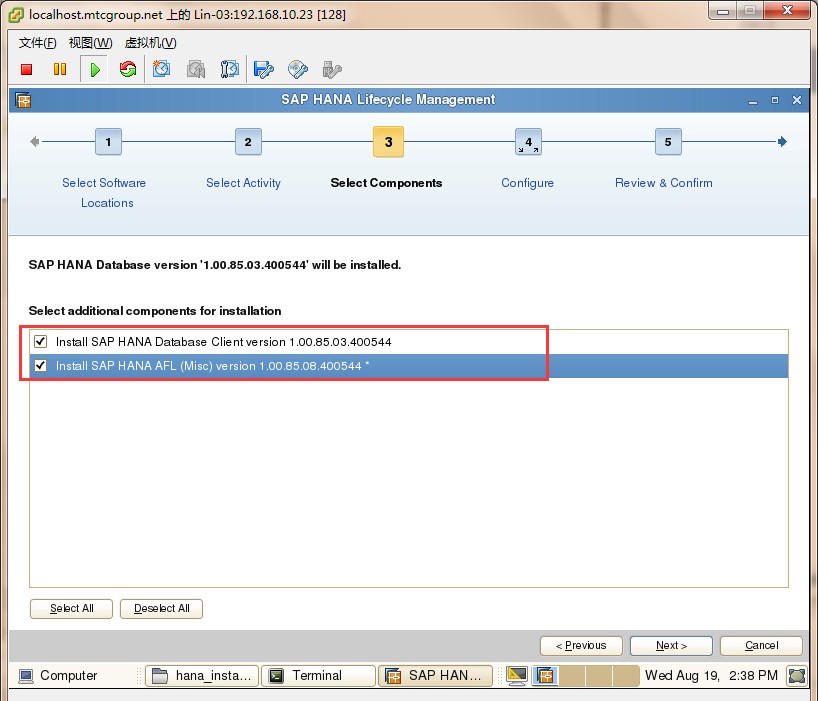
Task: Maximize the SAP HANA Lifecycle Management window
Action: tap(775, 100)
